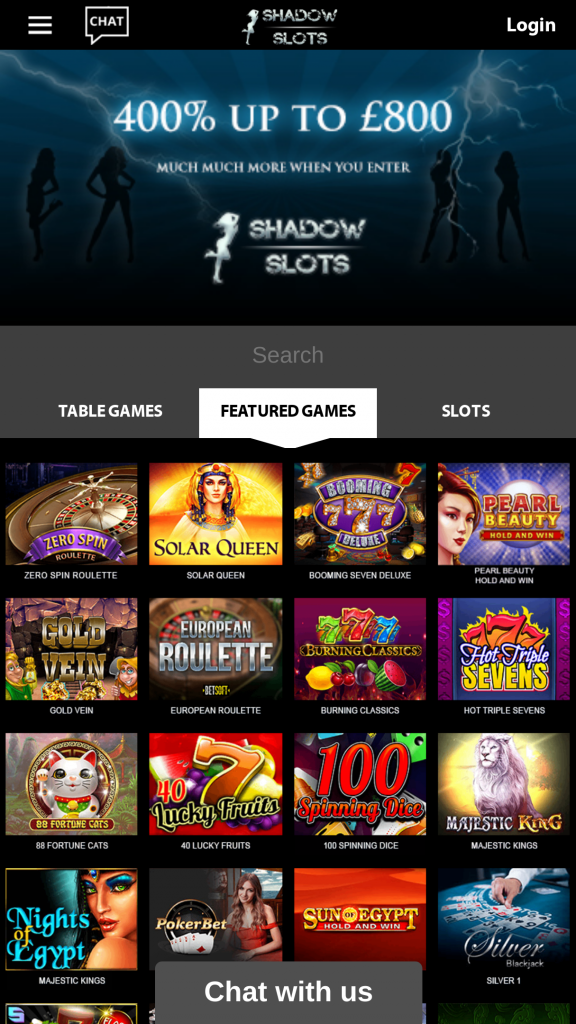Tap the Shadow Slots header logo
This screenshot has width=576, height=1024.
click(289, 25)
